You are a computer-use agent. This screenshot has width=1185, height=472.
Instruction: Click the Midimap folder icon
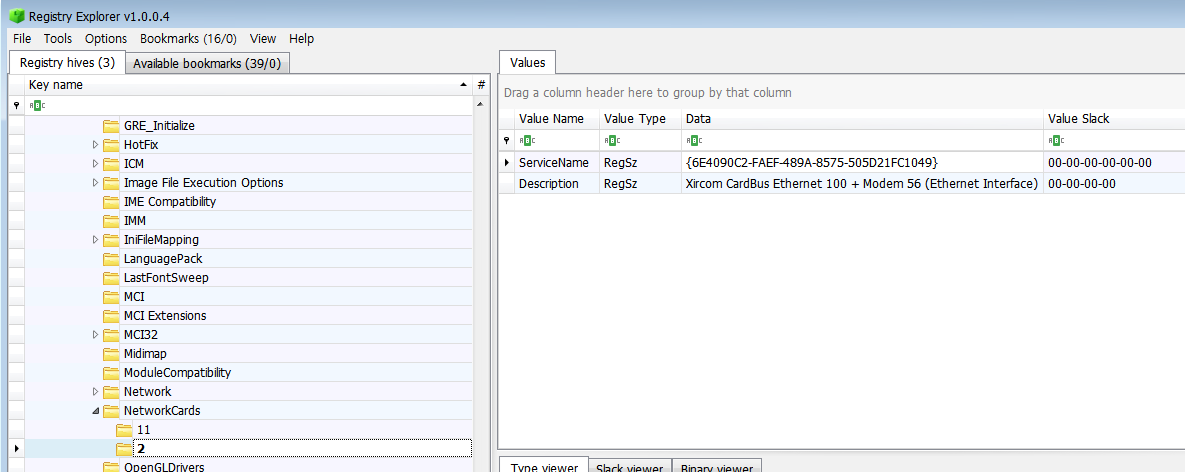111,353
